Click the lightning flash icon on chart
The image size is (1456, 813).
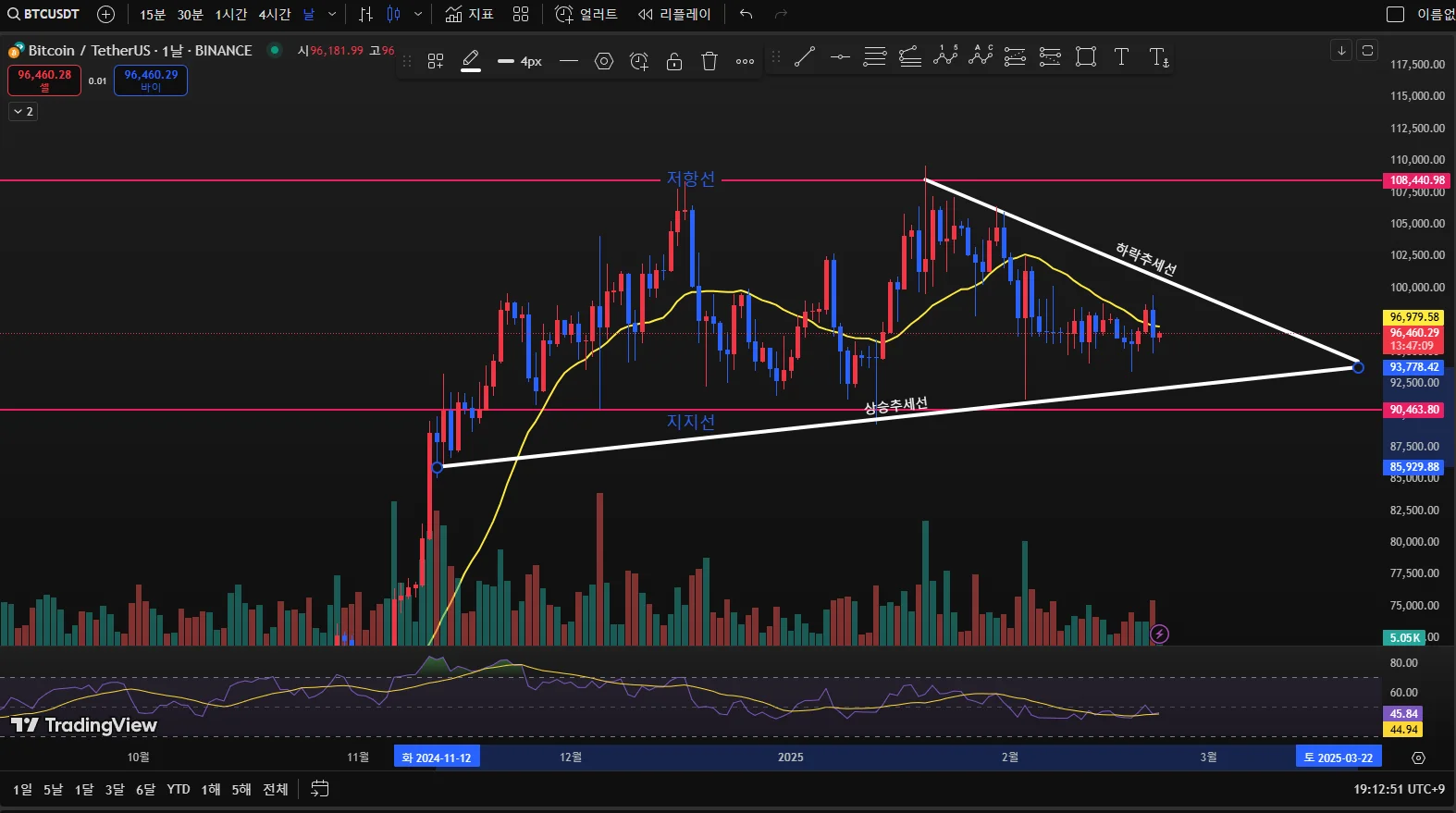coord(1159,634)
